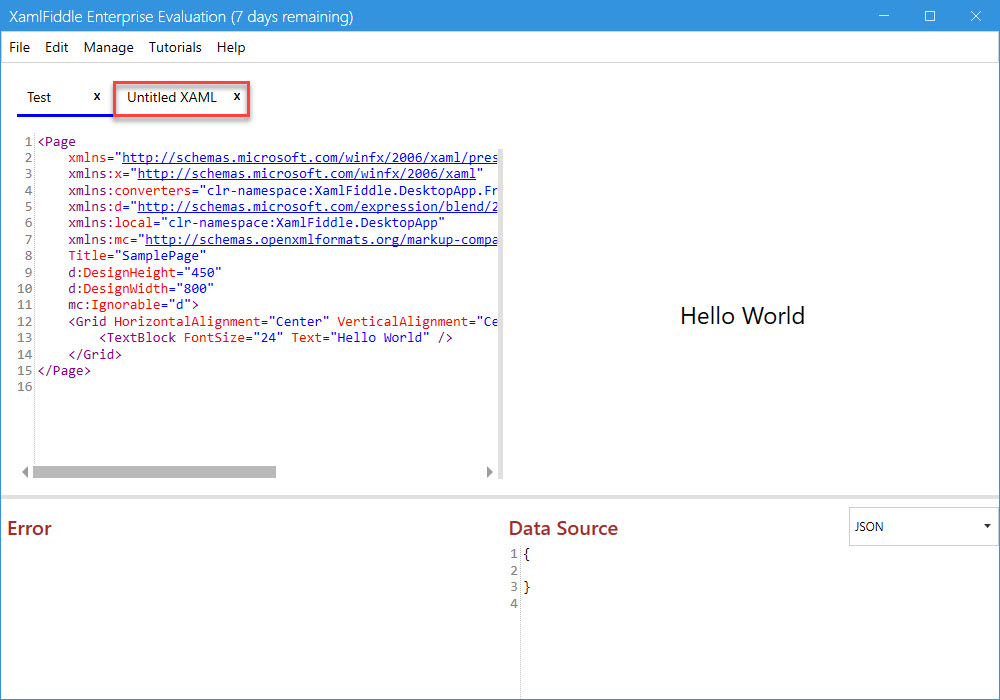Click the xmlns:converters namespace line

click(283, 191)
